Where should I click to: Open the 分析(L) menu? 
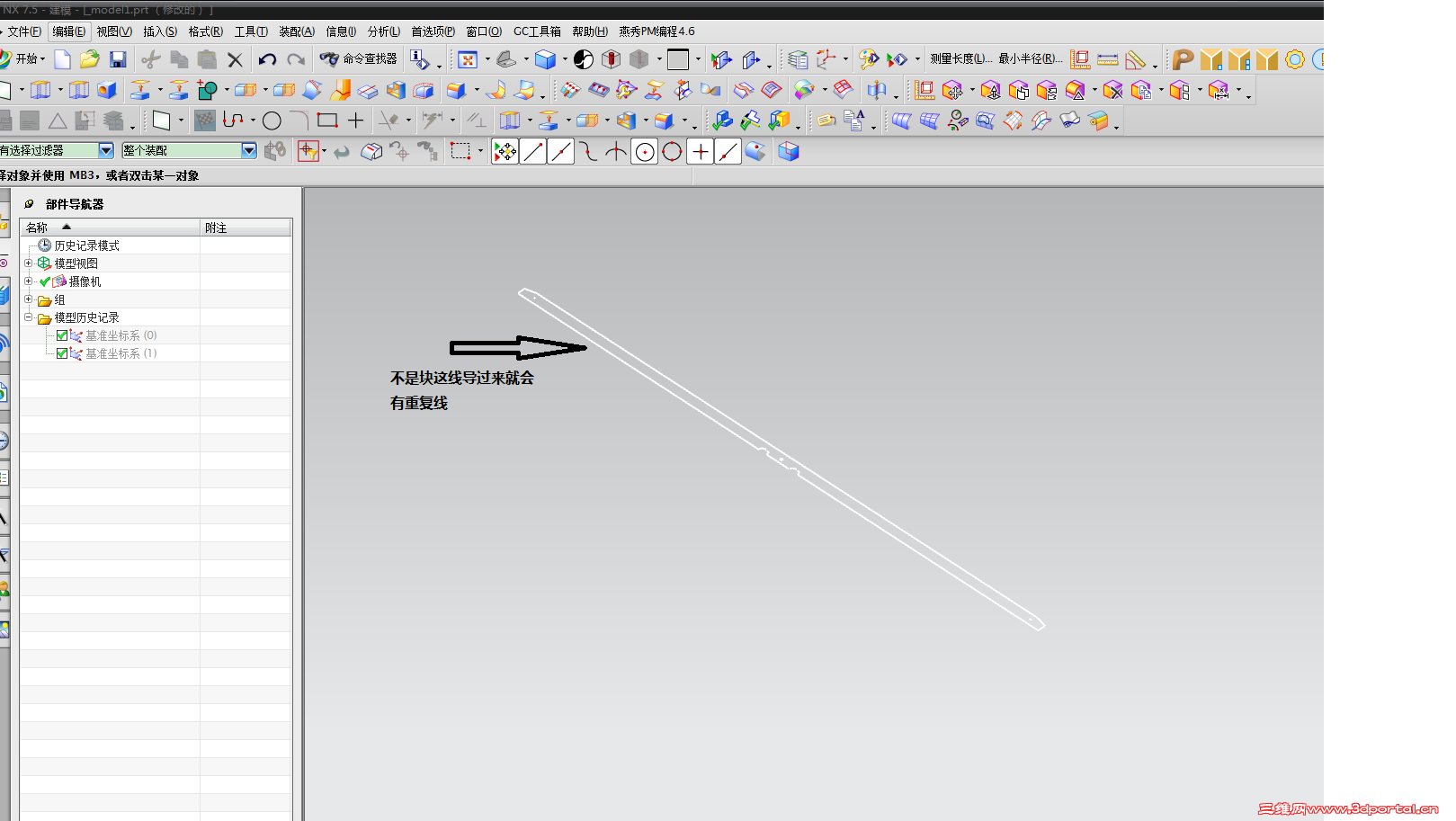pyautogui.click(x=384, y=31)
